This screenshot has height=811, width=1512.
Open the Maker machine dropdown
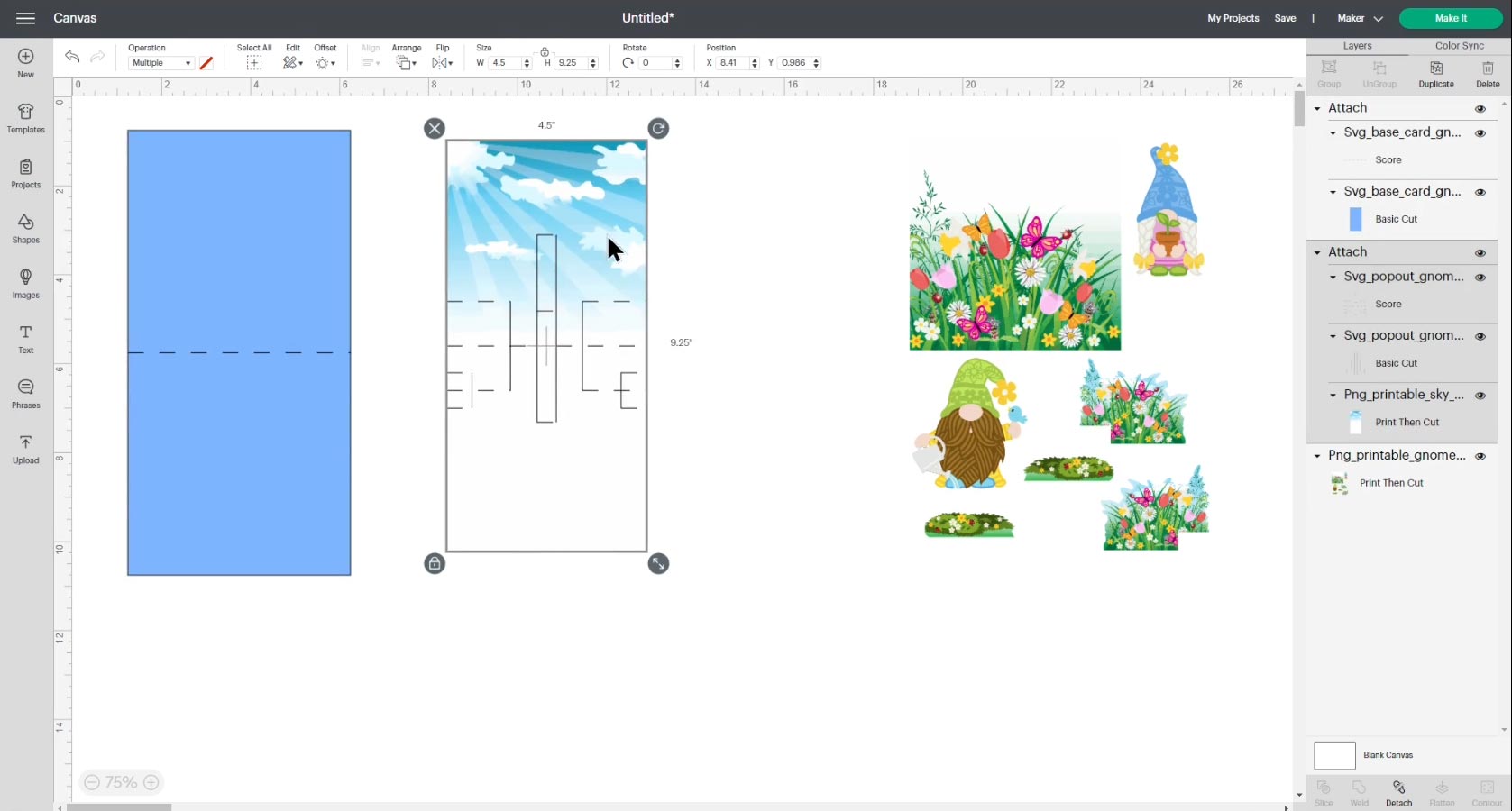(x=1359, y=17)
